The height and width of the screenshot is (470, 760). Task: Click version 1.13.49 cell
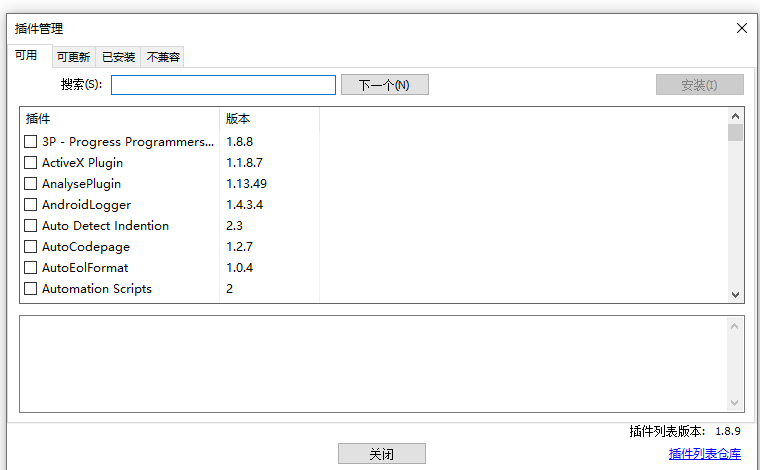click(x=246, y=184)
